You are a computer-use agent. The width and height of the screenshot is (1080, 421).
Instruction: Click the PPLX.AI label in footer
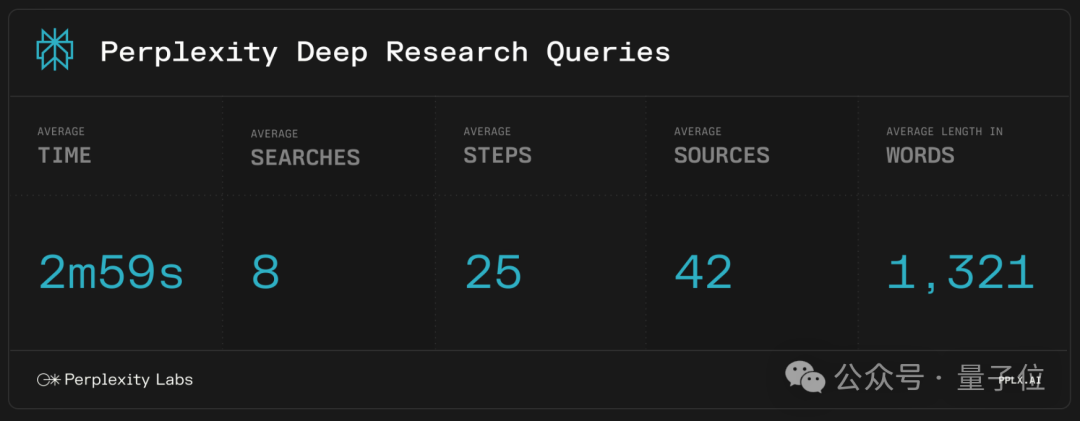[1019, 380]
